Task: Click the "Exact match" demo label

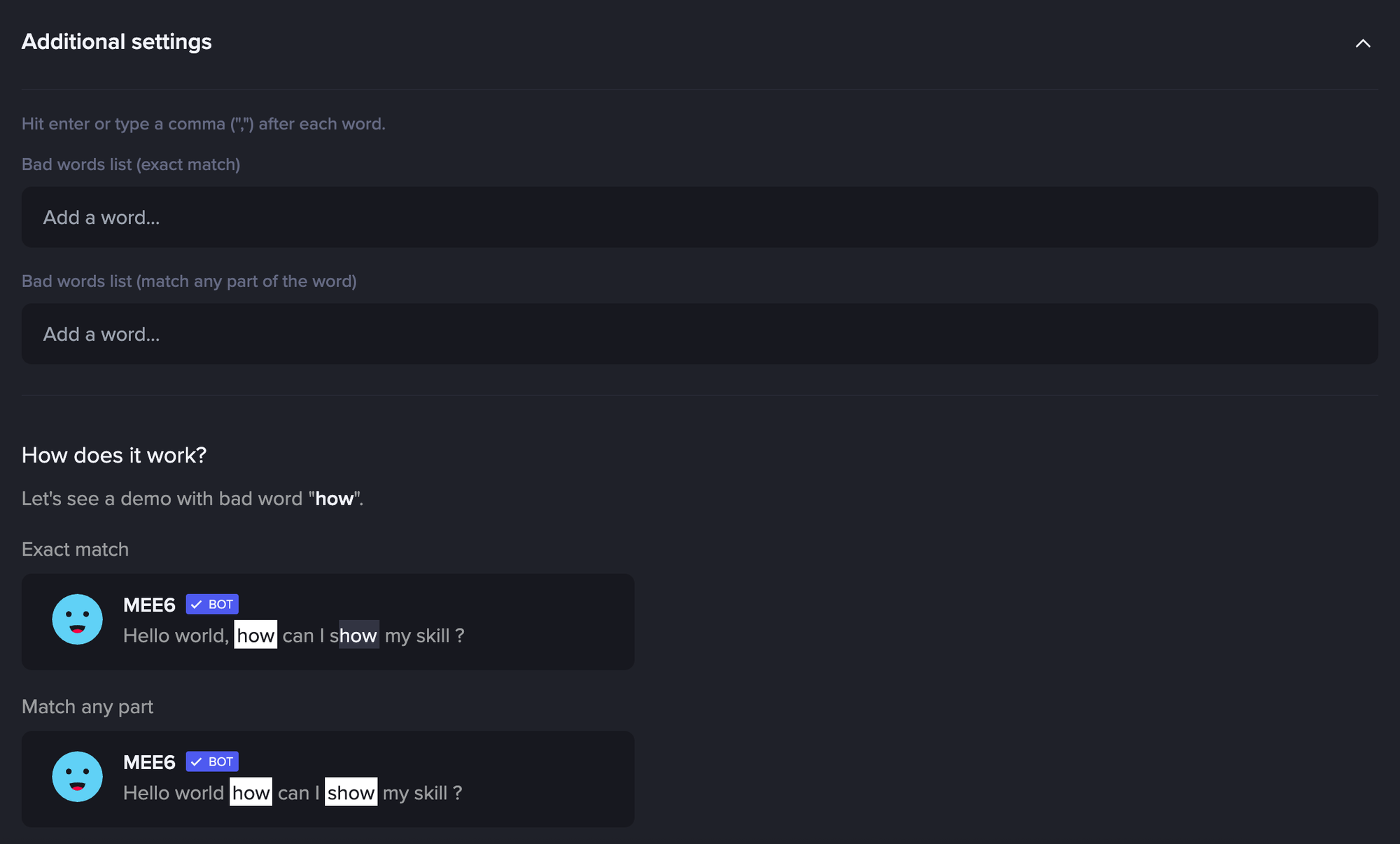Action: point(75,549)
